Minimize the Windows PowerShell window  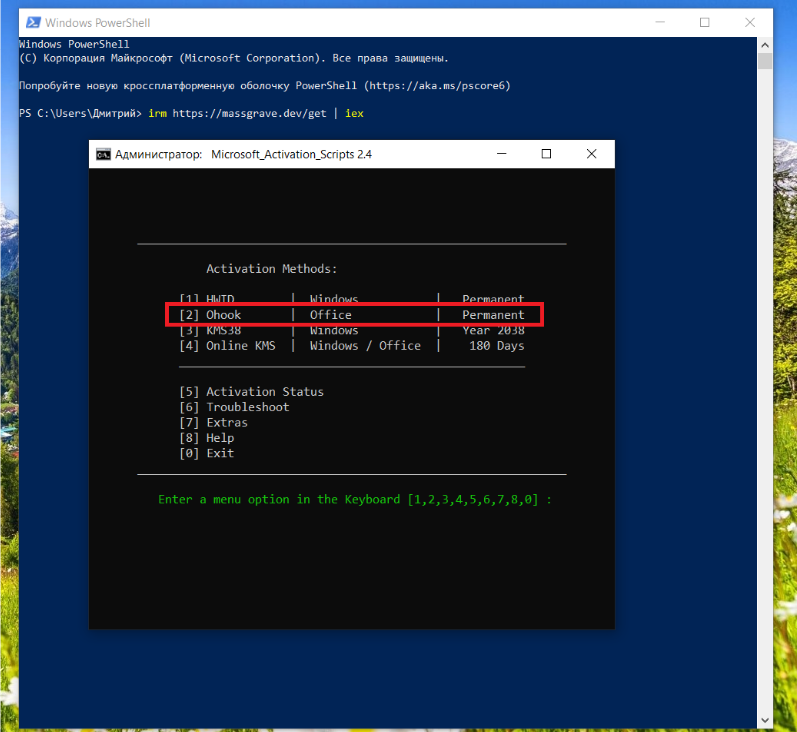659,22
